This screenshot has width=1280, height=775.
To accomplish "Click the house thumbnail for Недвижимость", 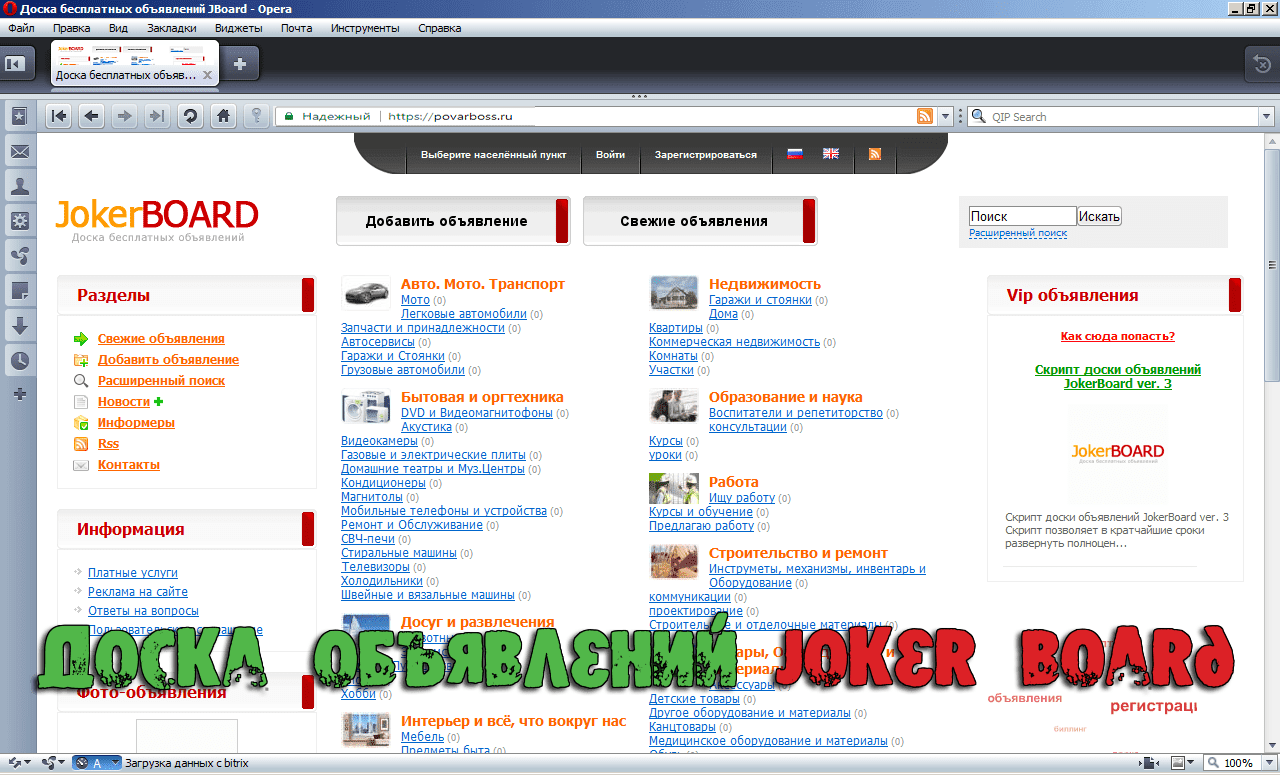I will pyautogui.click(x=674, y=292).
